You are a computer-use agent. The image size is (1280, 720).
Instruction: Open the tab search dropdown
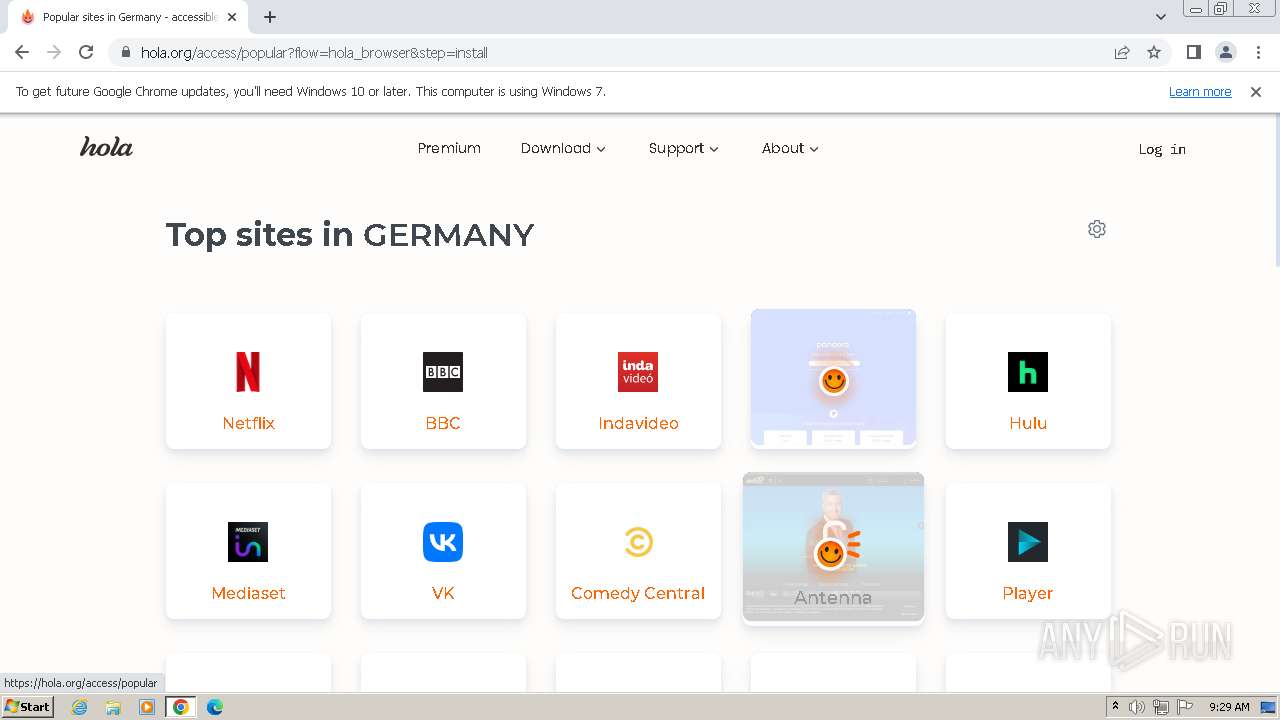[x=1161, y=17]
